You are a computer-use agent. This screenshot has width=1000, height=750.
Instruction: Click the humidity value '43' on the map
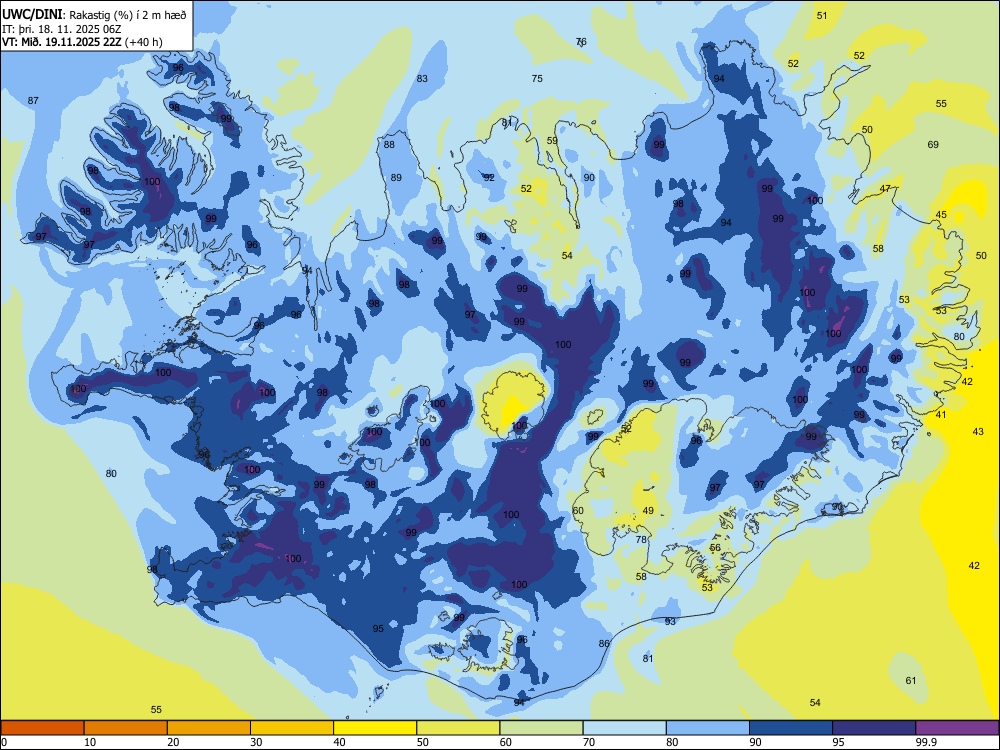[x=978, y=431]
